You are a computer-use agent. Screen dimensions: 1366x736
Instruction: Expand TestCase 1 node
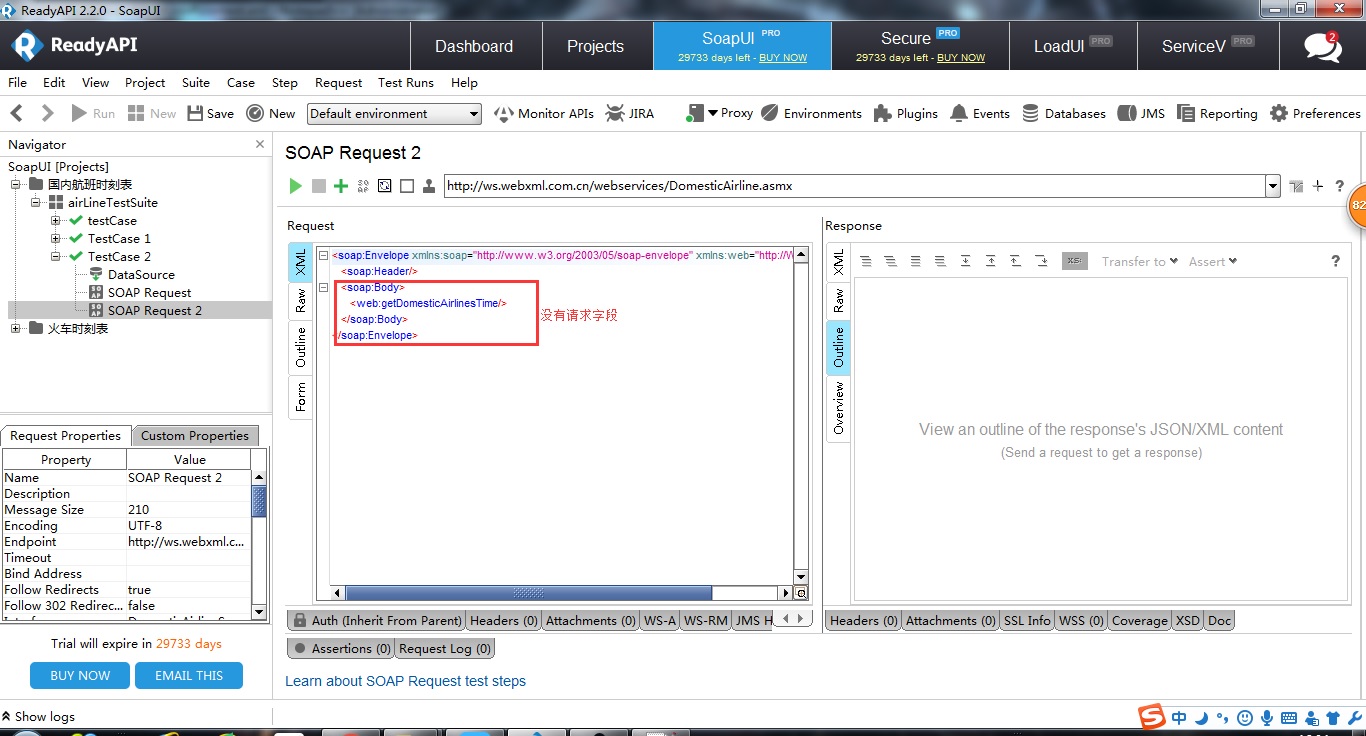click(56, 238)
